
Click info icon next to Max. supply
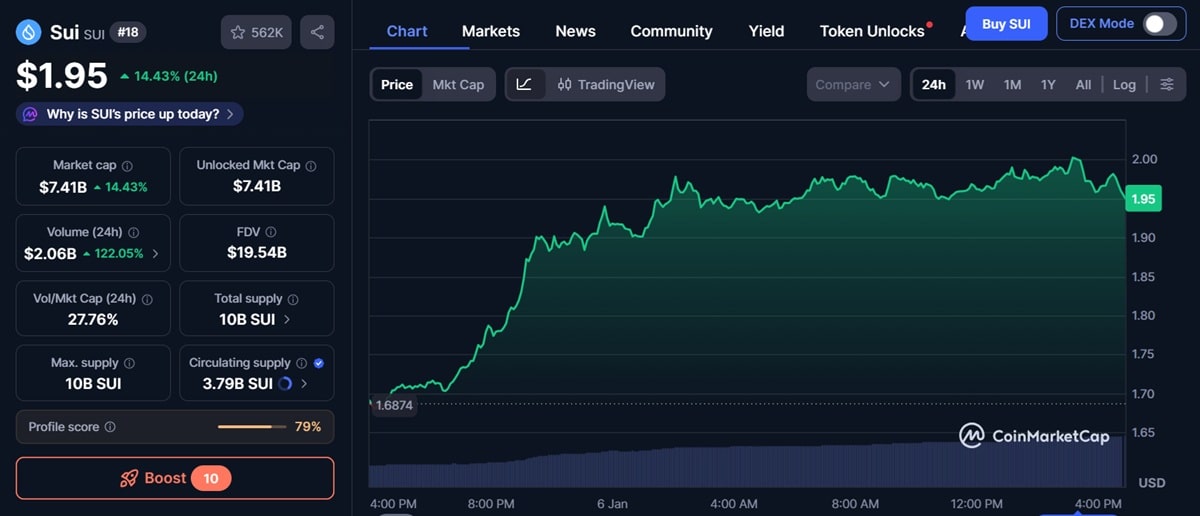pos(129,363)
